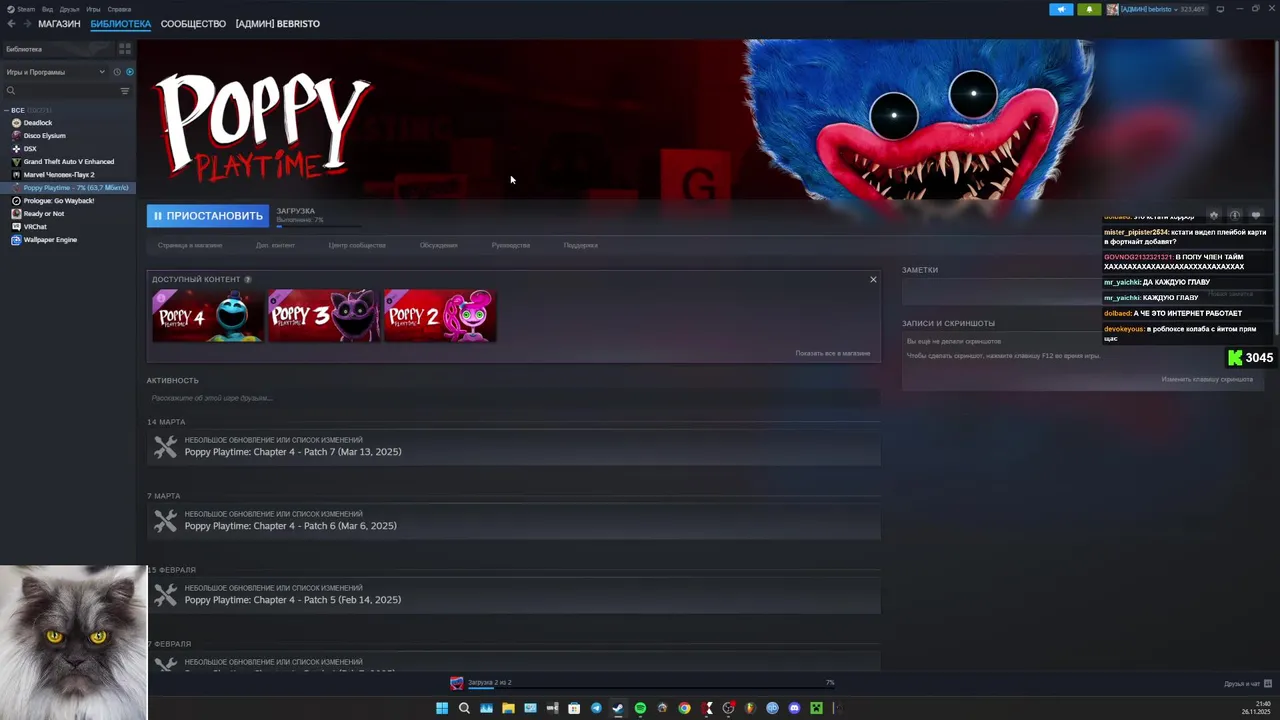Click change screenshot key link
The width and height of the screenshot is (1280, 720).
point(1207,379)
